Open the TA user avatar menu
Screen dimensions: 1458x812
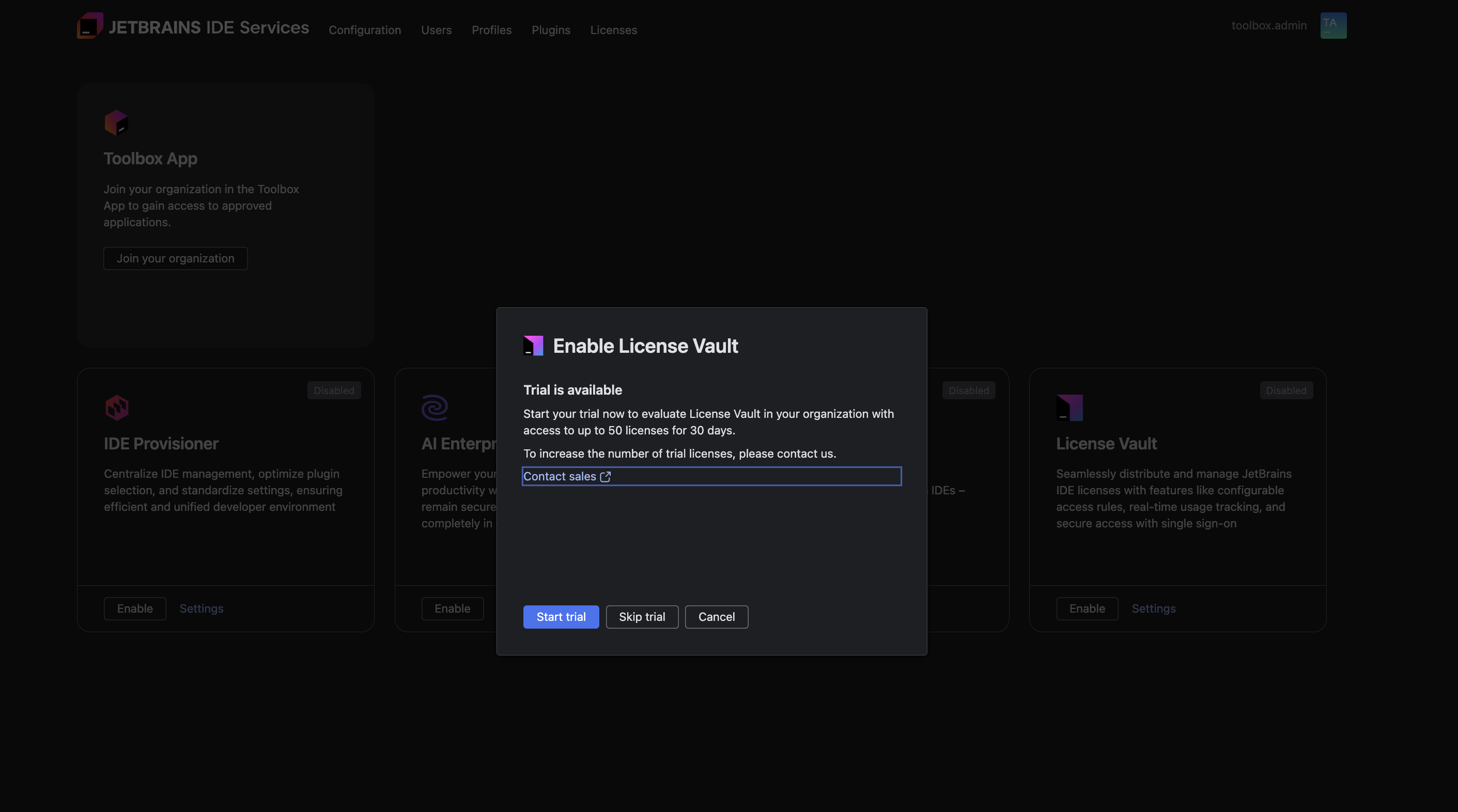(1333, 25)
